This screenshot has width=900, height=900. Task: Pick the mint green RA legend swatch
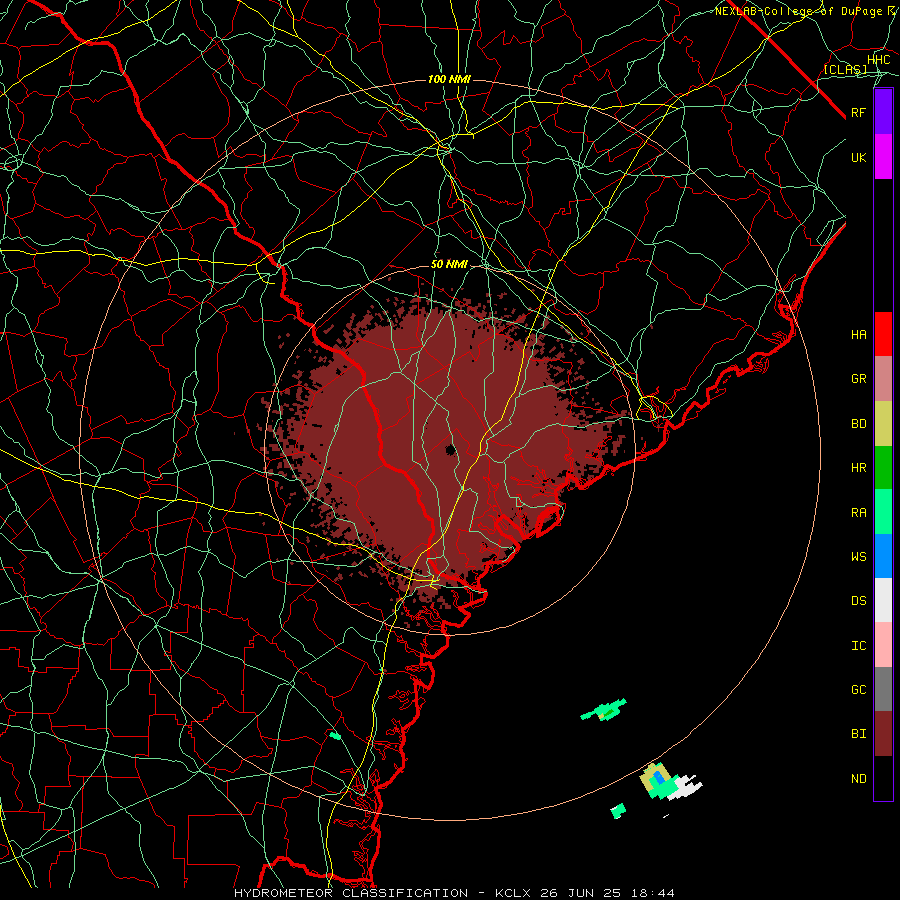pos(883,512)
